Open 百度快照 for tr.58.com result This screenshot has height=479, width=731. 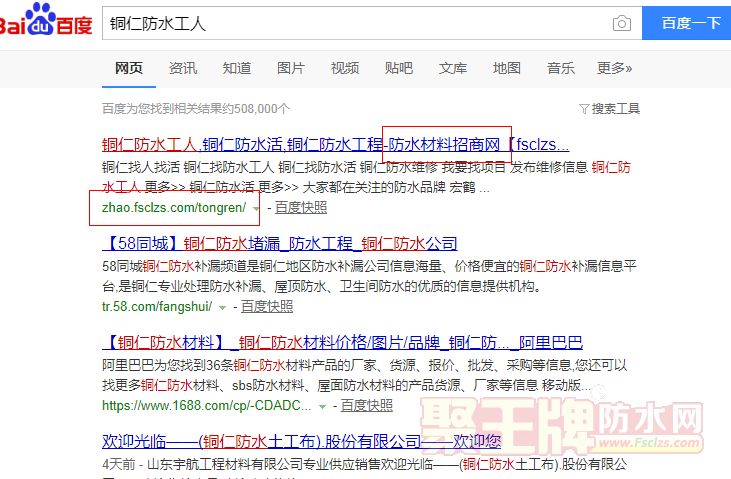(267, 306)
